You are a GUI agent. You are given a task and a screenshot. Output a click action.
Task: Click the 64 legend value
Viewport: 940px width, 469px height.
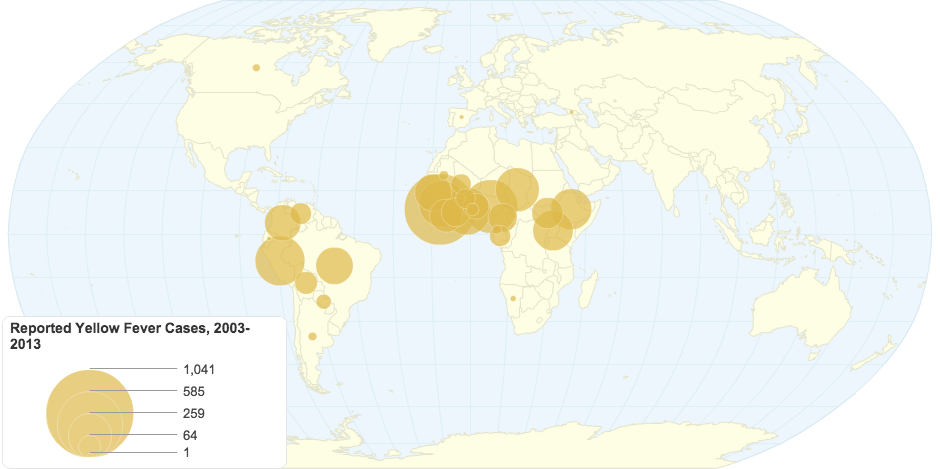[x=191, y=435]
